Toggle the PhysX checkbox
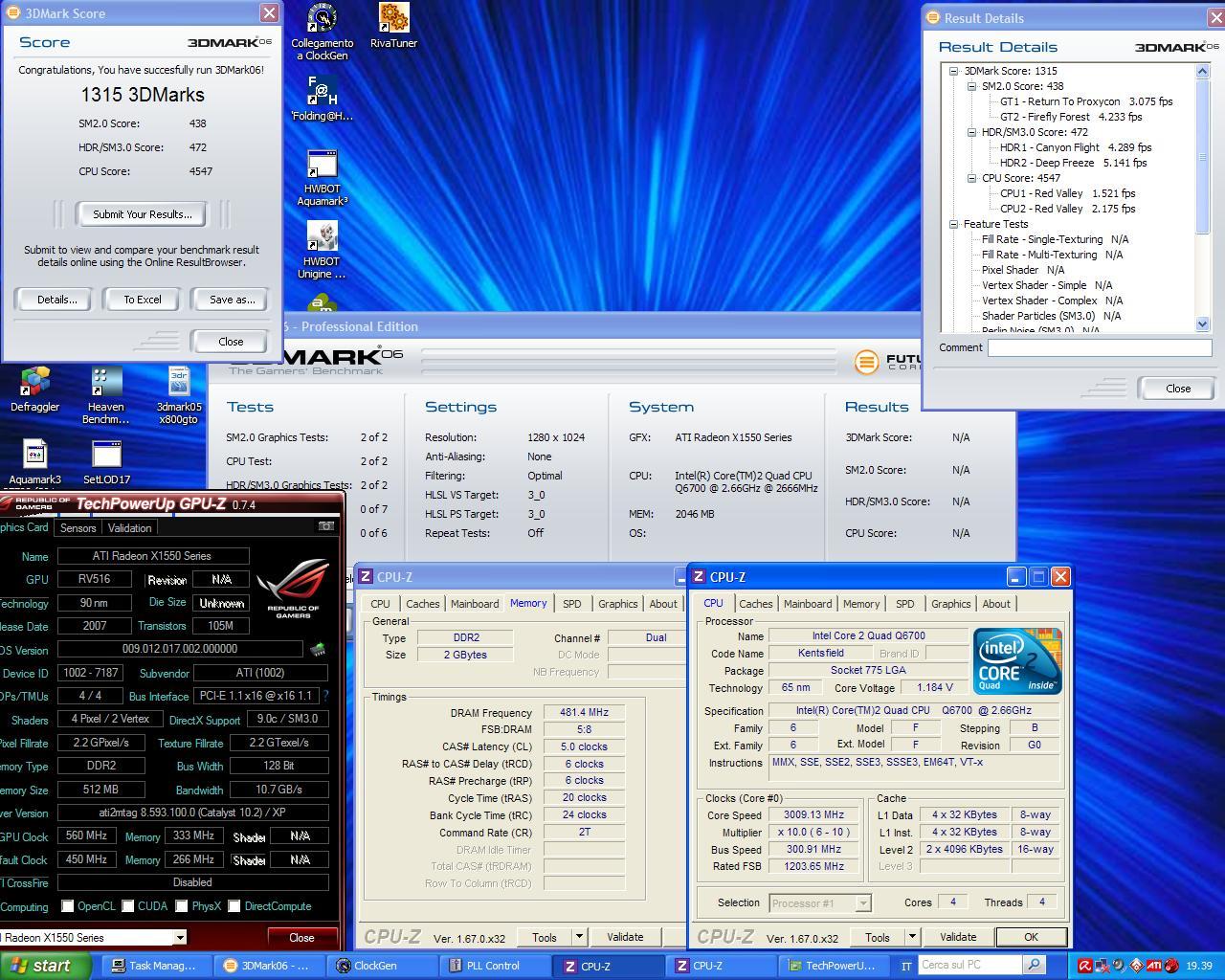Viewport: 1225px width, 980px height. (181, 906)
